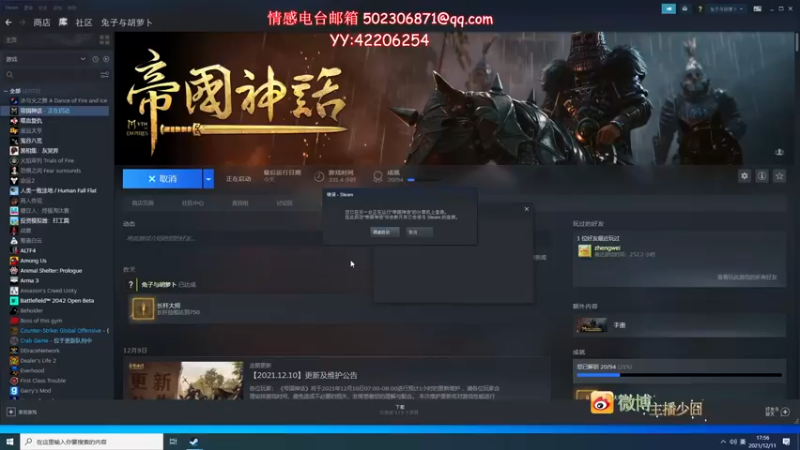Open the 2021.12.10 update announcement
Image resolution: width=800 pixels, height=450 pixels.
click(304, 376)
